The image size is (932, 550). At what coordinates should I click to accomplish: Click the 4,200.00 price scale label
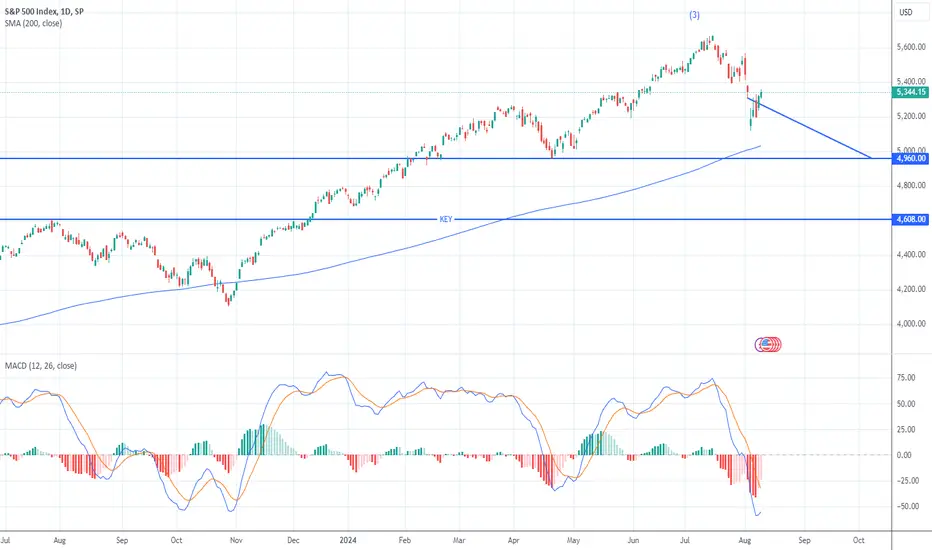911,289
